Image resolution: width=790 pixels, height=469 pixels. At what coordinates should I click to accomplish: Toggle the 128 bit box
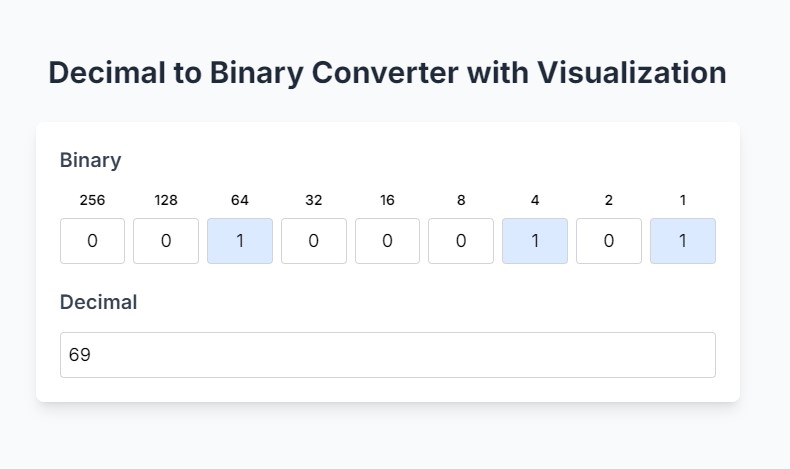[x=166, y=241]
